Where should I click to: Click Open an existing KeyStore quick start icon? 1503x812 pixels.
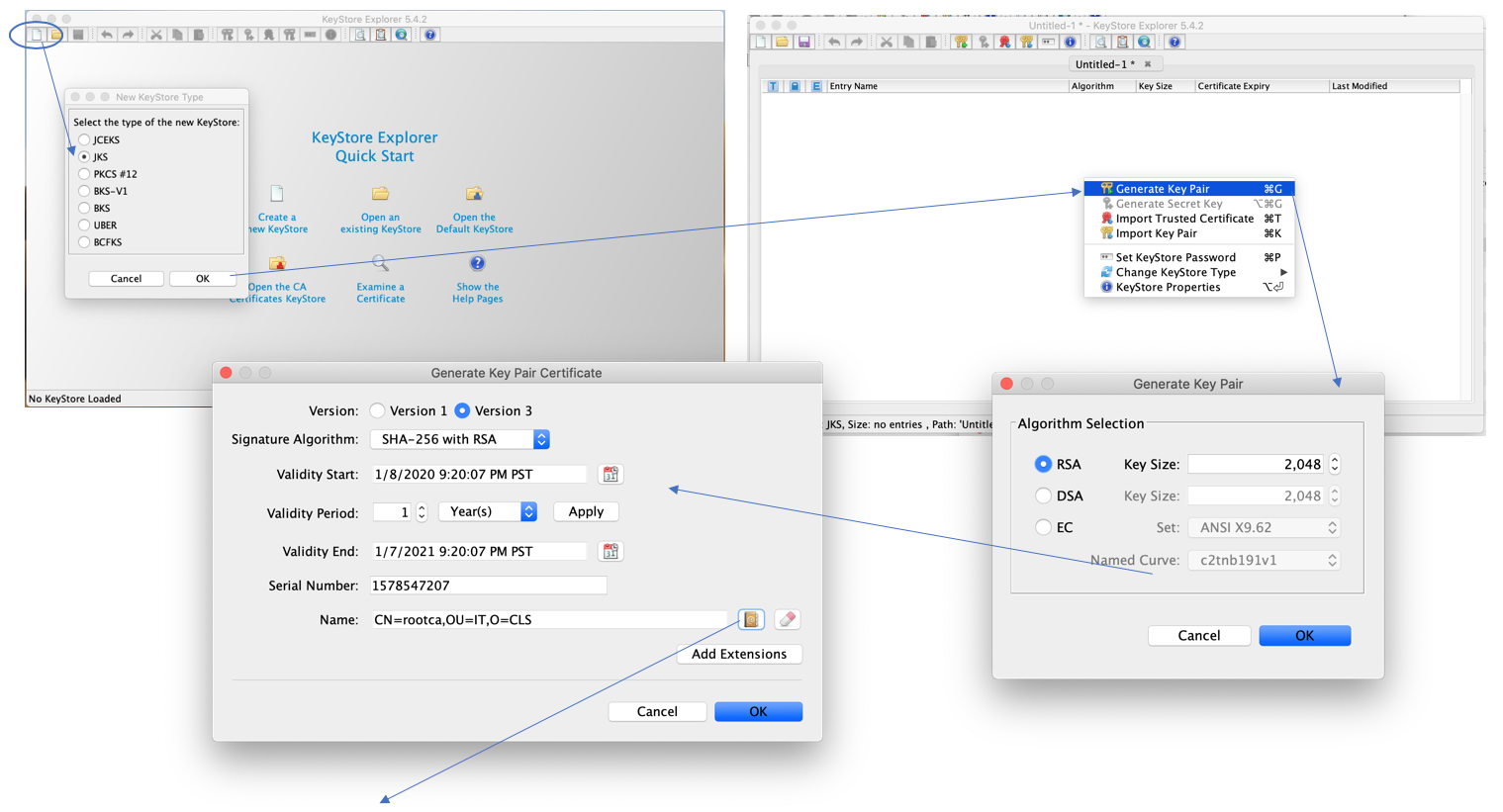380,193
